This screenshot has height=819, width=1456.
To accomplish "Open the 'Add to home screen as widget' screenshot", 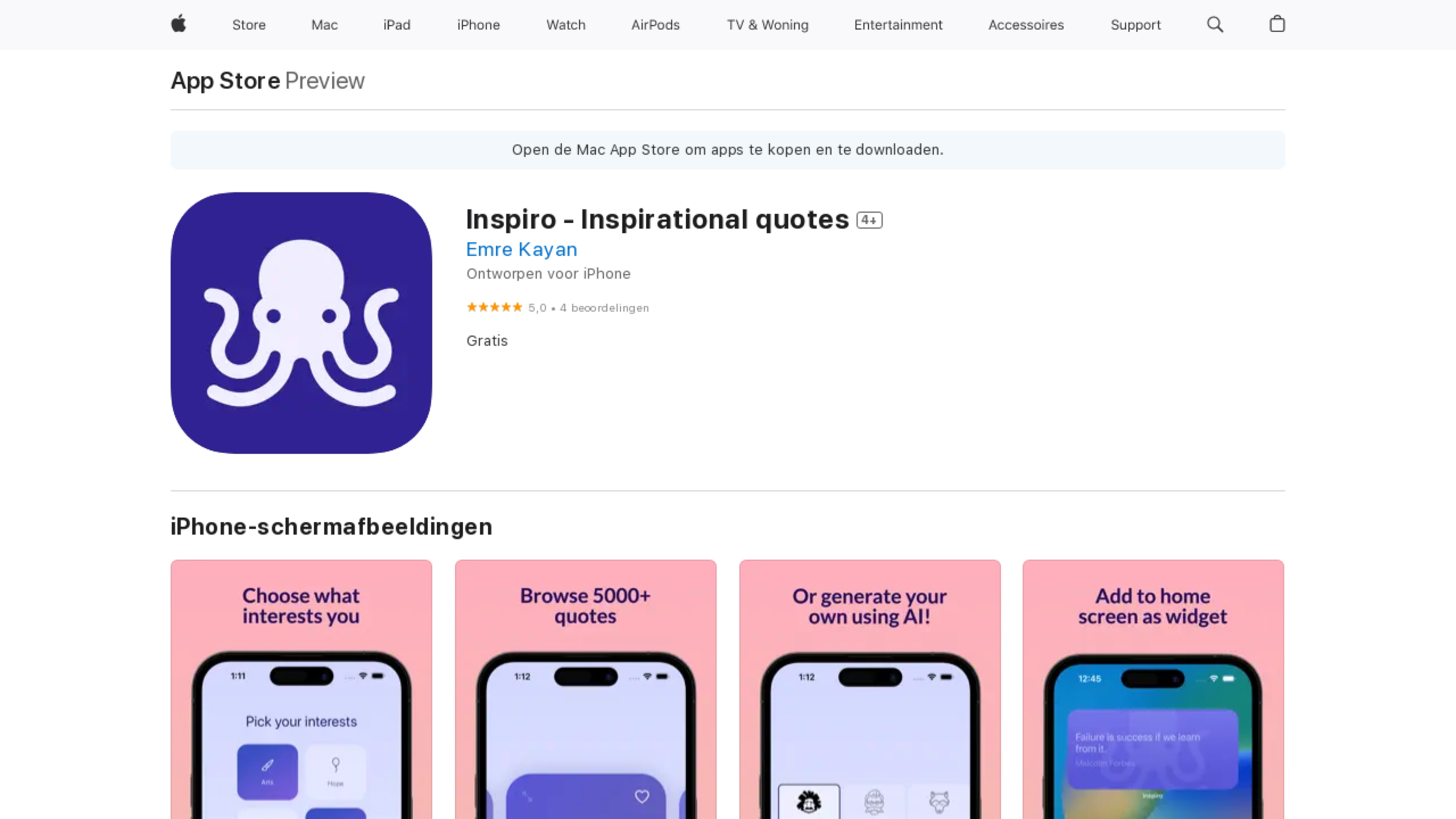I will point(1153,689).
